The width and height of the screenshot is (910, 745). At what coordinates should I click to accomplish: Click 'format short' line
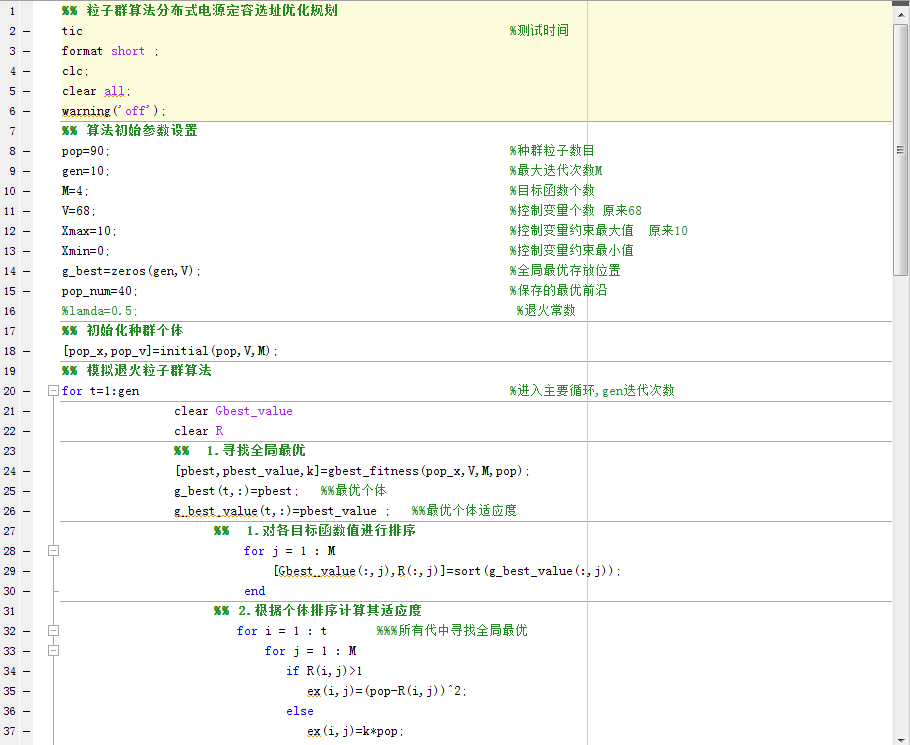[x=110, y=51]
